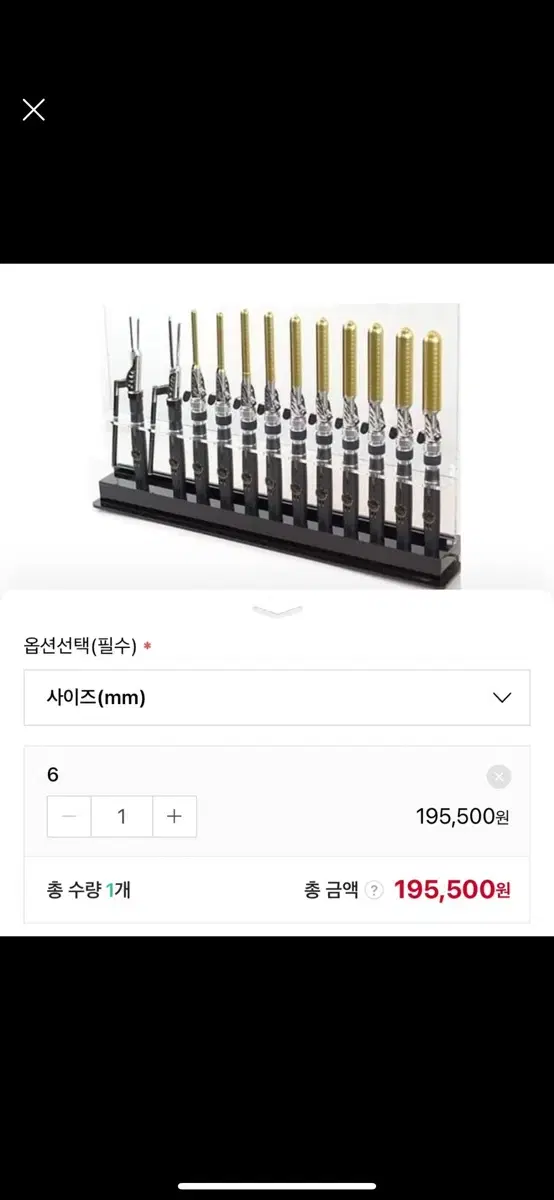Tap the curling iron set product photo
The width and height of the screenshot is (554, 1200).
[x=282, y=446]
